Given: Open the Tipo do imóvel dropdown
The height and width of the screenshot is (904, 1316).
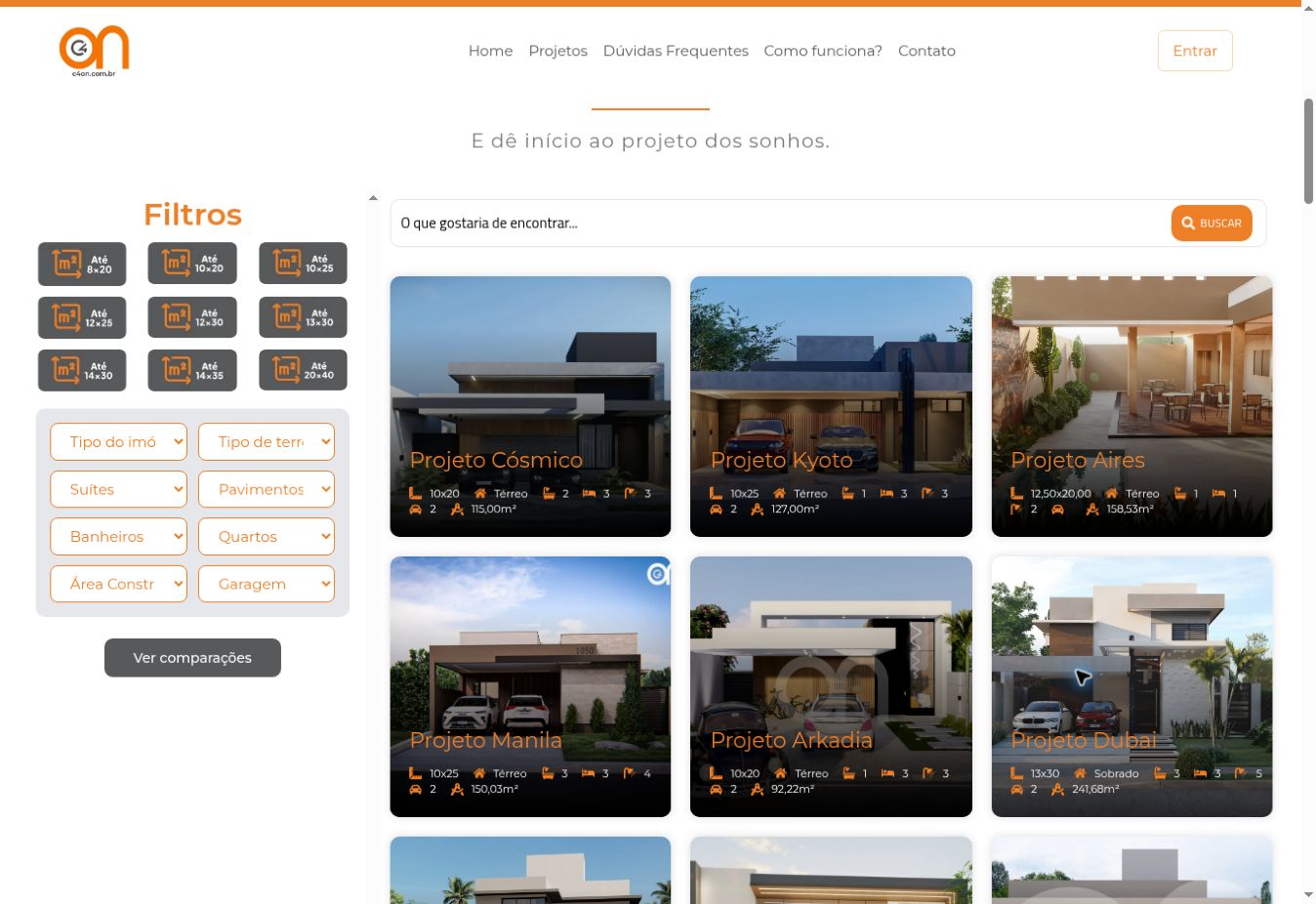Looking at the screenshot, I should point(118,441).
